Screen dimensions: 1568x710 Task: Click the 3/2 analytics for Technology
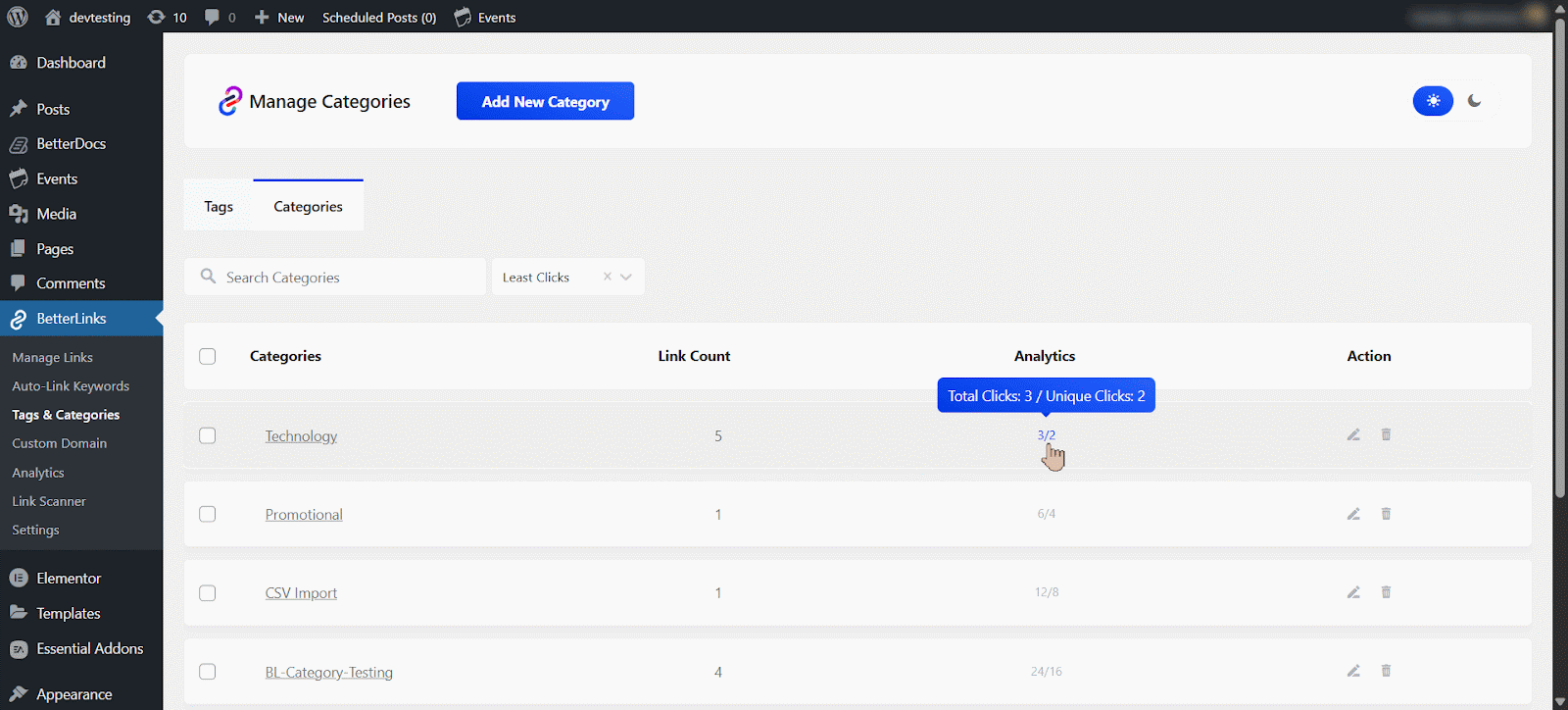click(1046, 435)
